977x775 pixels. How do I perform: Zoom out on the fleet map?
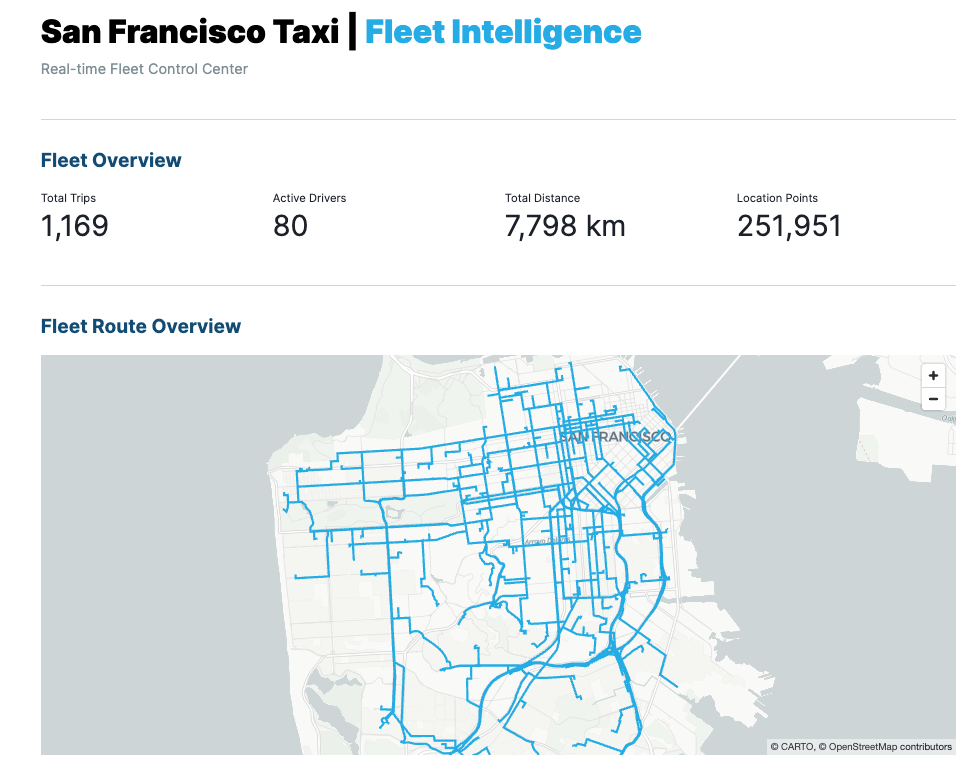click(933, 399)
